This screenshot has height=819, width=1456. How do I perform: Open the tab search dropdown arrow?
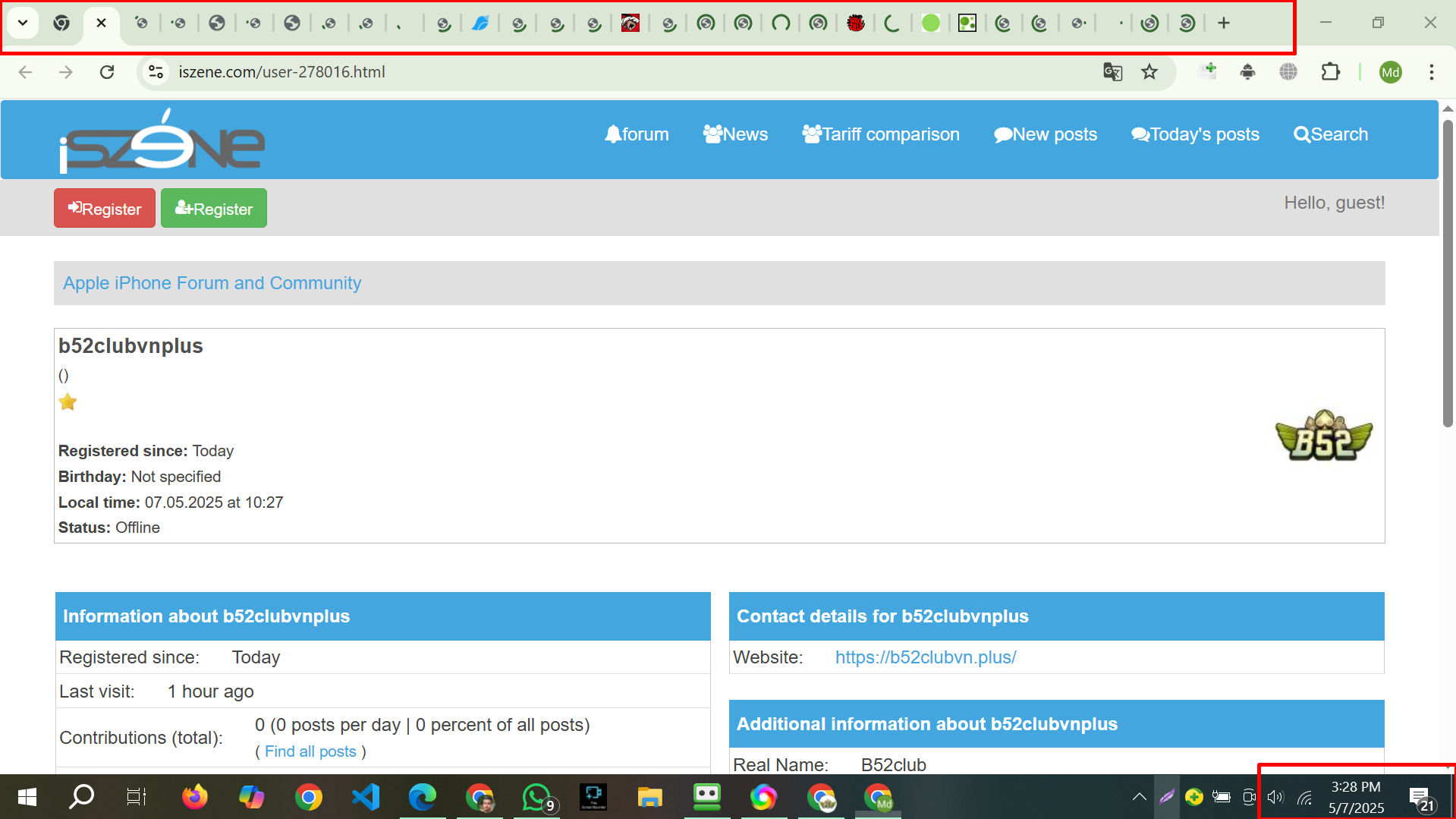point(23,23)
